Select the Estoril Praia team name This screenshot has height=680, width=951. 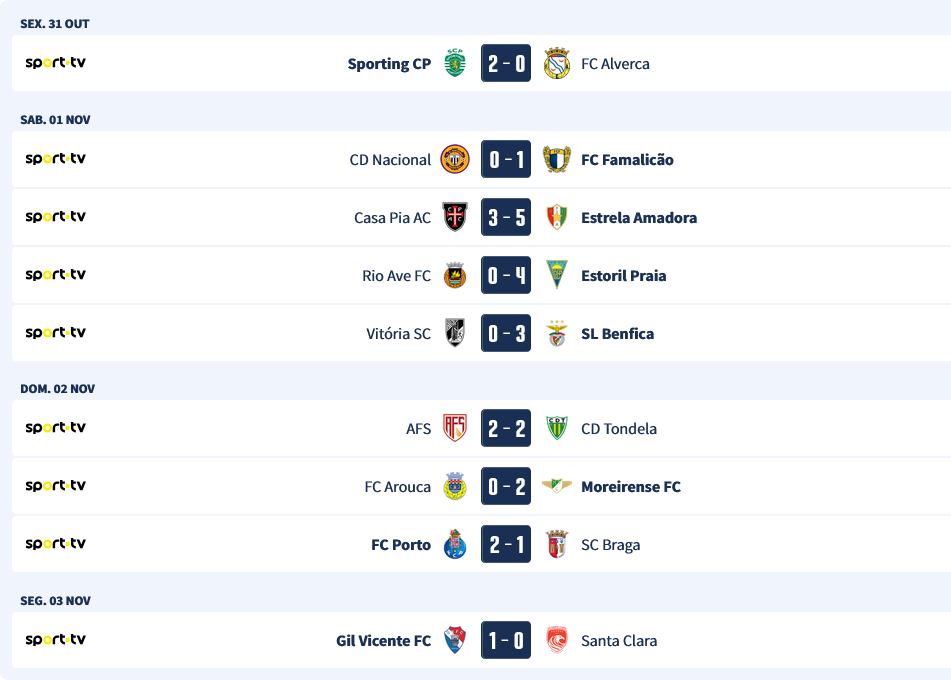pos(623,275)
